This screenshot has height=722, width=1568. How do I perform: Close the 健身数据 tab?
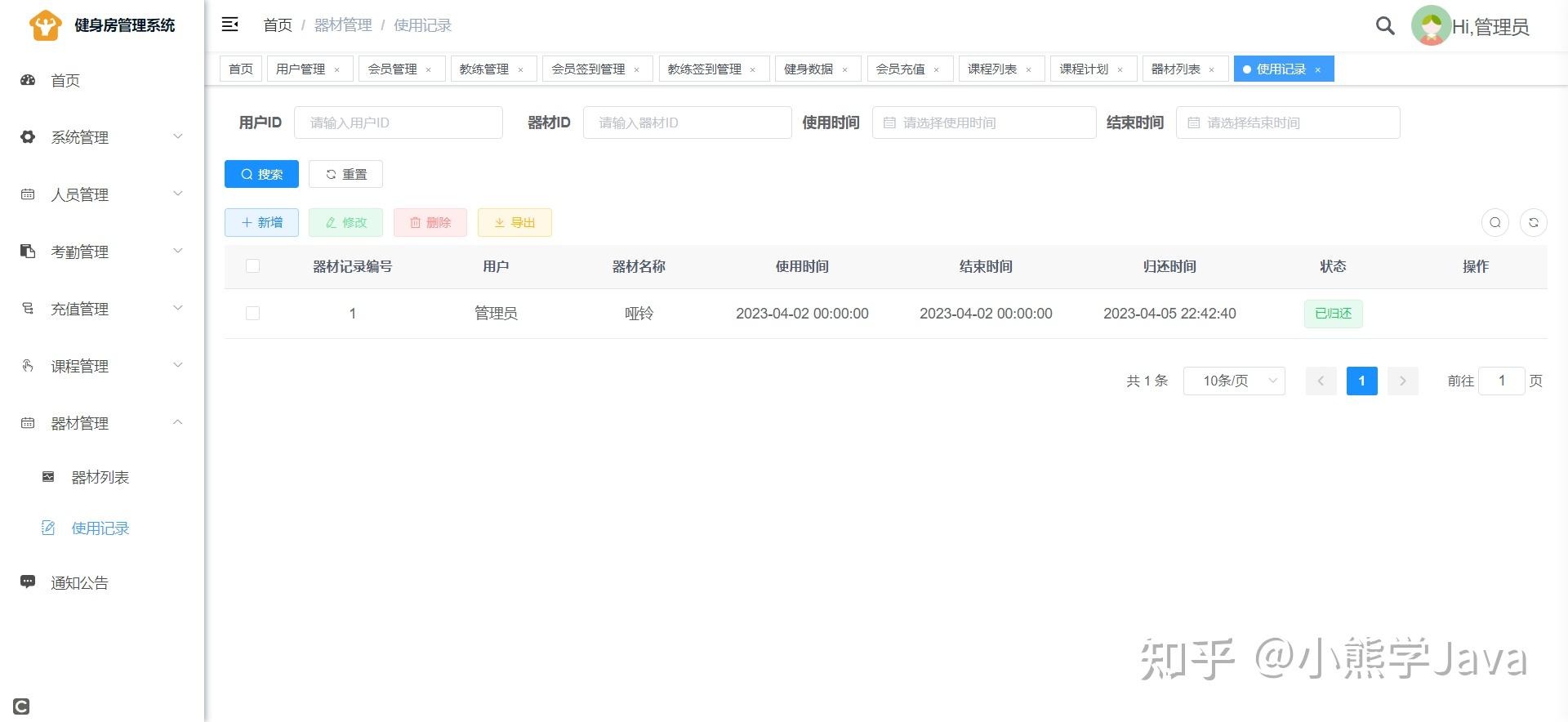[844, 69]
